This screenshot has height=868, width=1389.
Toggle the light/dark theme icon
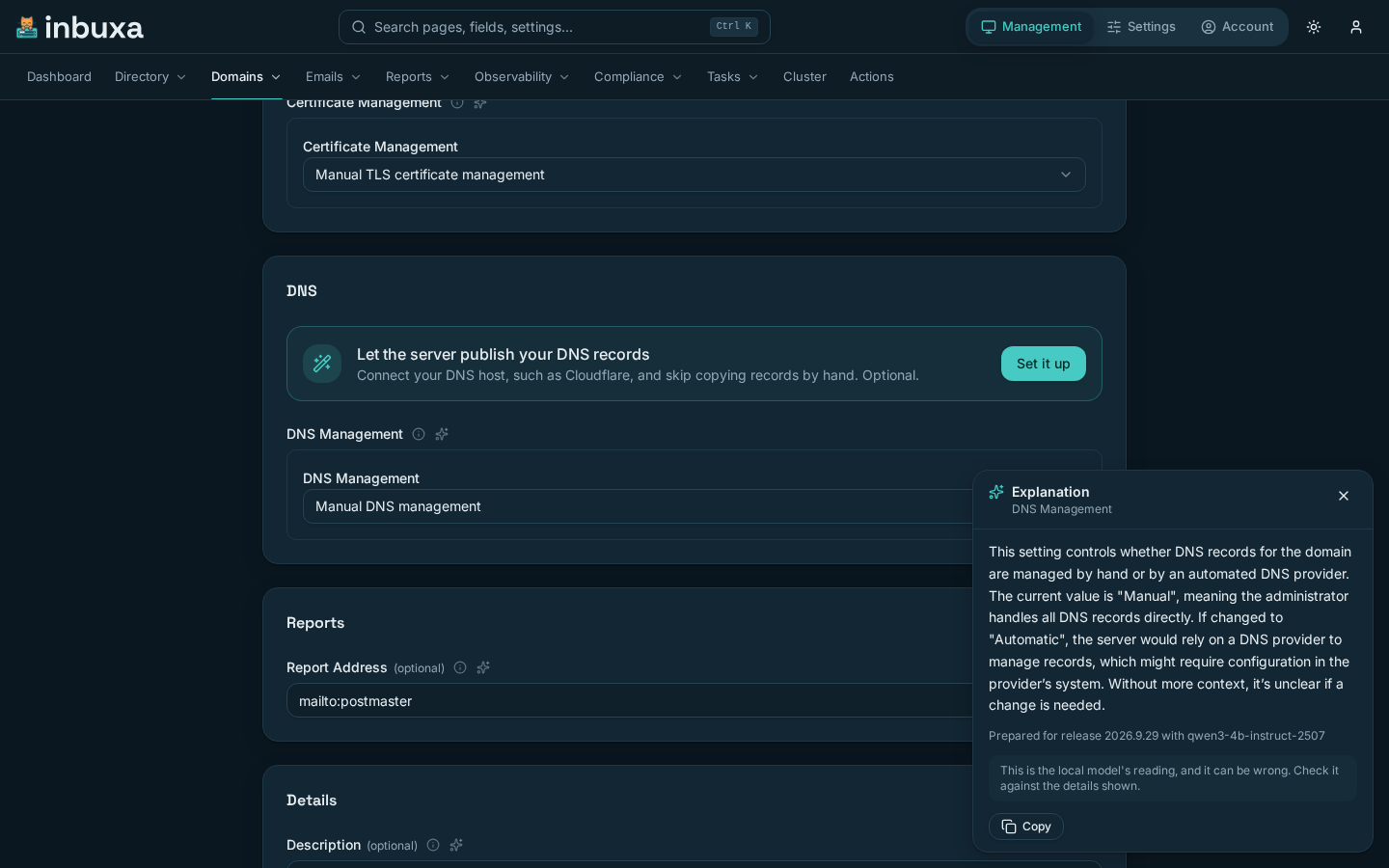(x=1314, y=27)
